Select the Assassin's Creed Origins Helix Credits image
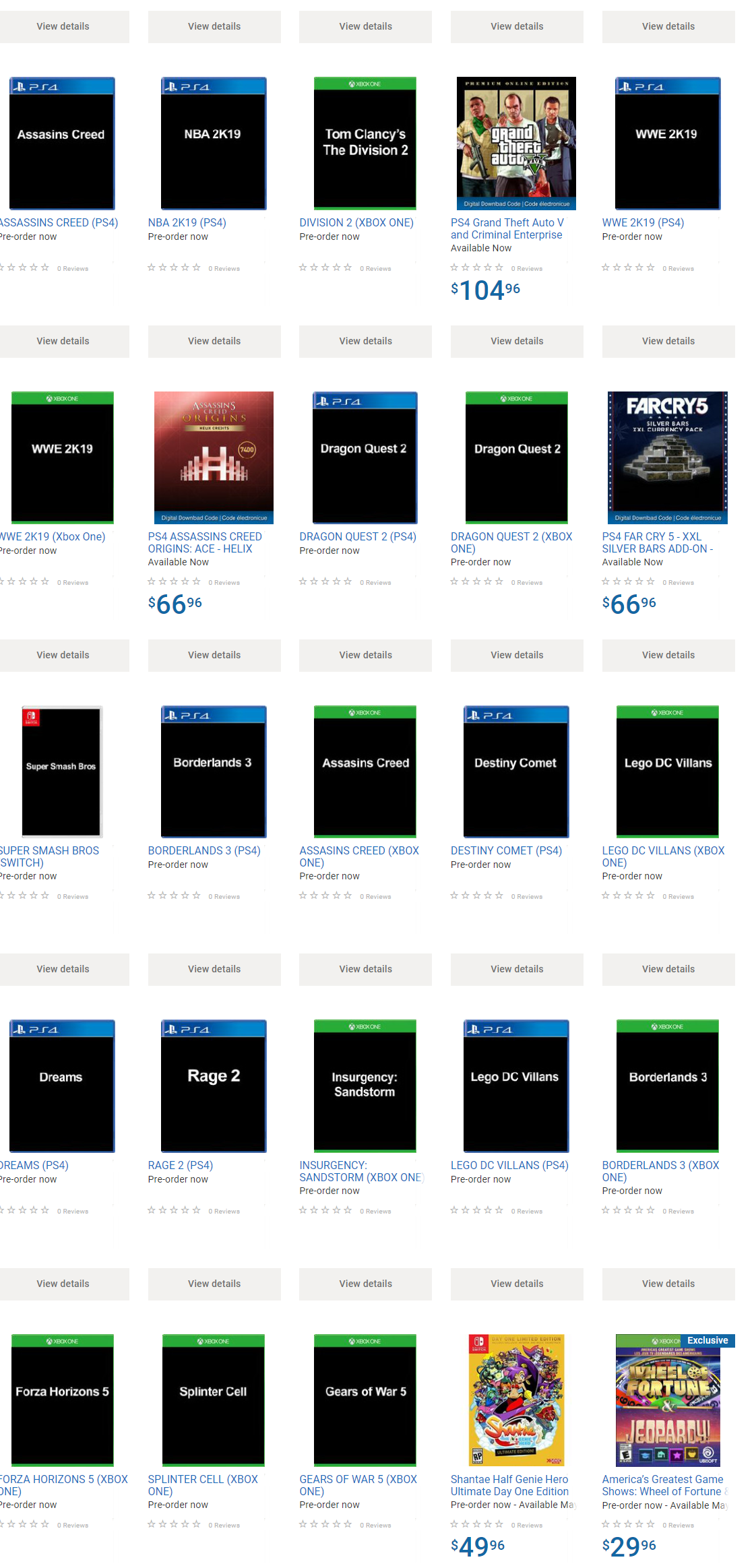 tap(214, 458)
